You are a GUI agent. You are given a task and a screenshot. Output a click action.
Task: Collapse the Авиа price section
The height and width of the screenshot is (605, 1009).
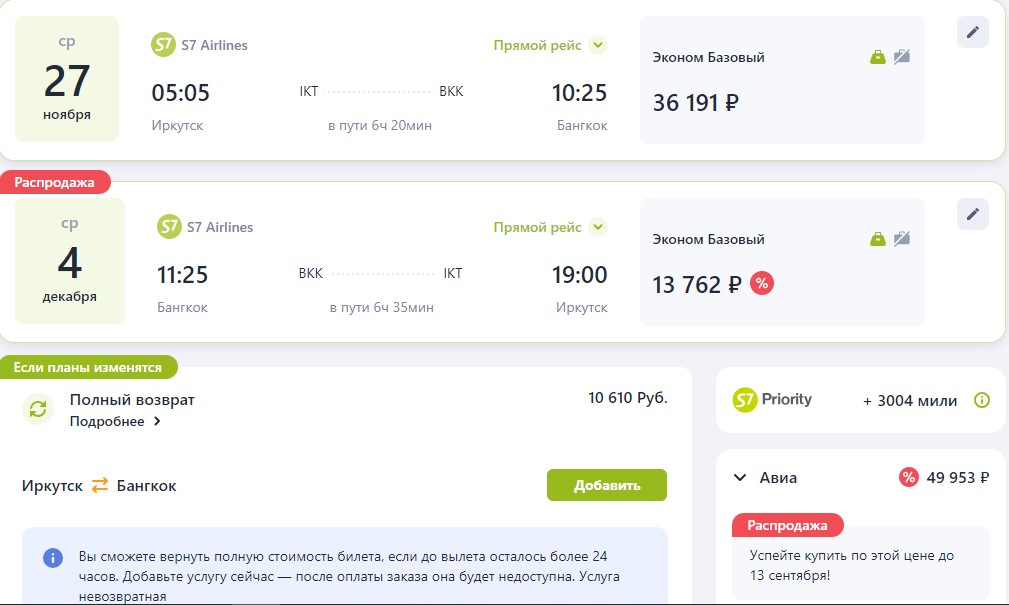tap(740, 478)
